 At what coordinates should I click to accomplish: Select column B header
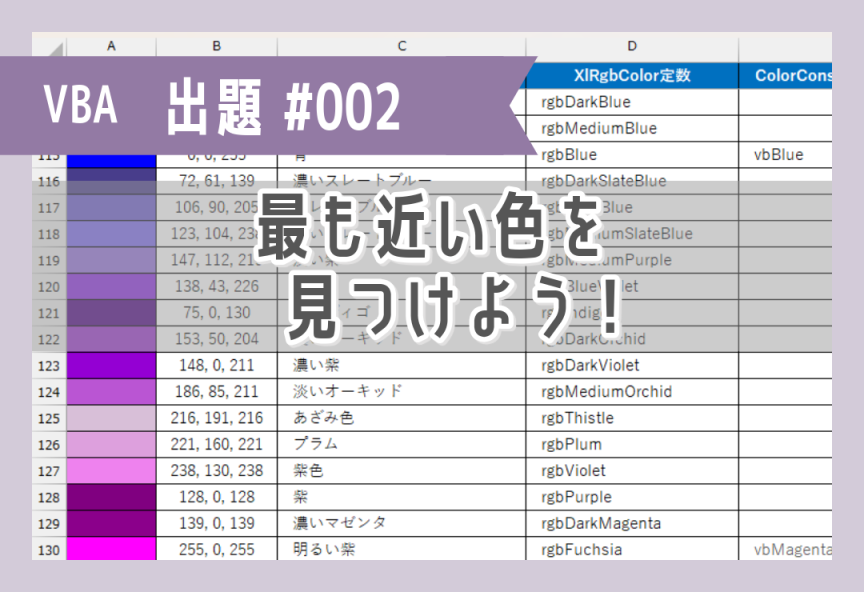point(217,46)
